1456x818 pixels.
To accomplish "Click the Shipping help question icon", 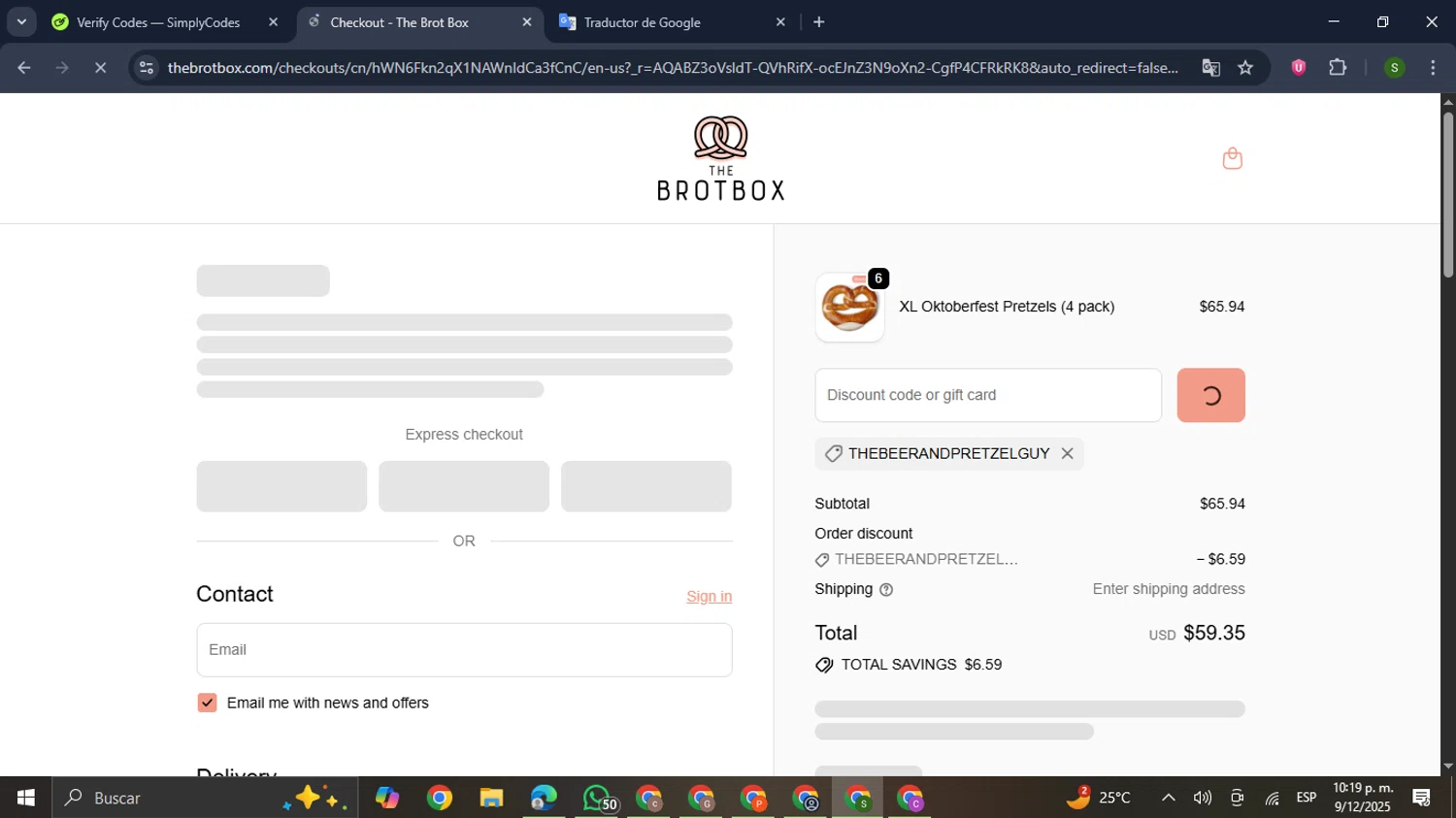I will (x=885, y=589).
